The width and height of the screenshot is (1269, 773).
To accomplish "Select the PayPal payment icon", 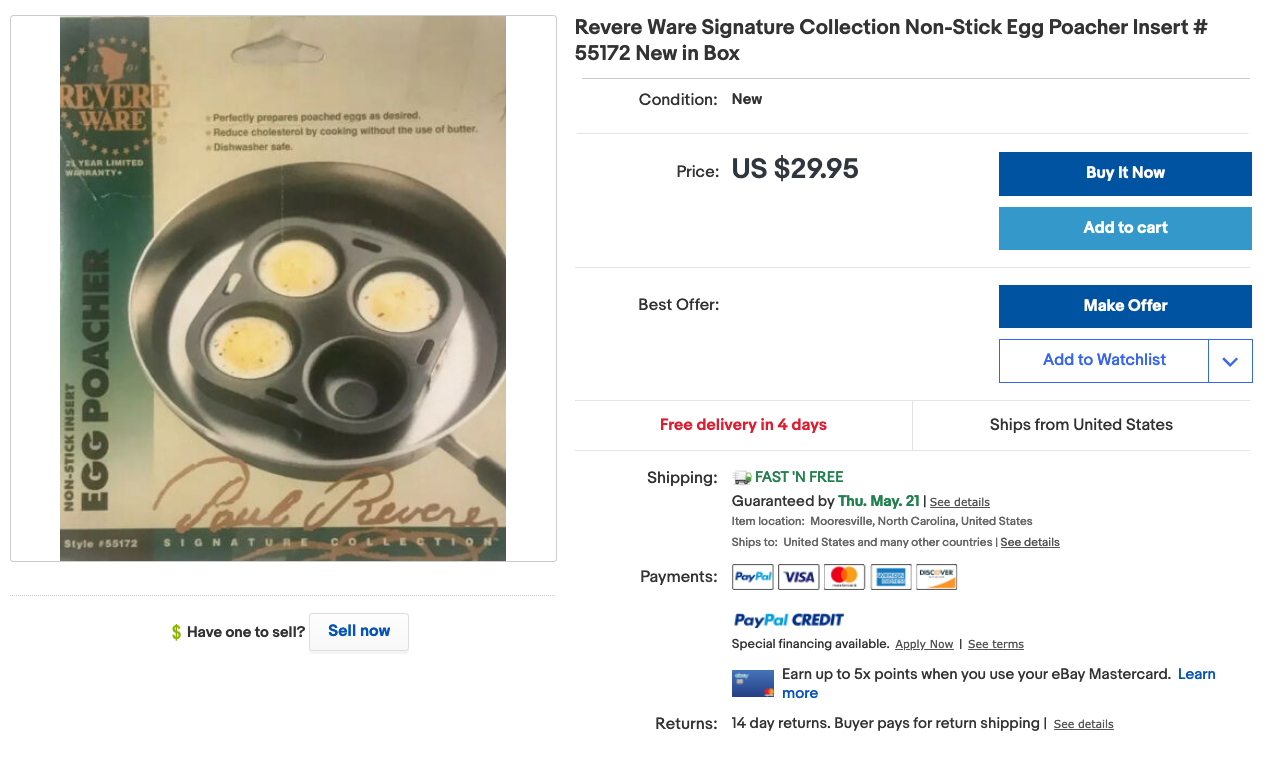I will tap(752, 577).
